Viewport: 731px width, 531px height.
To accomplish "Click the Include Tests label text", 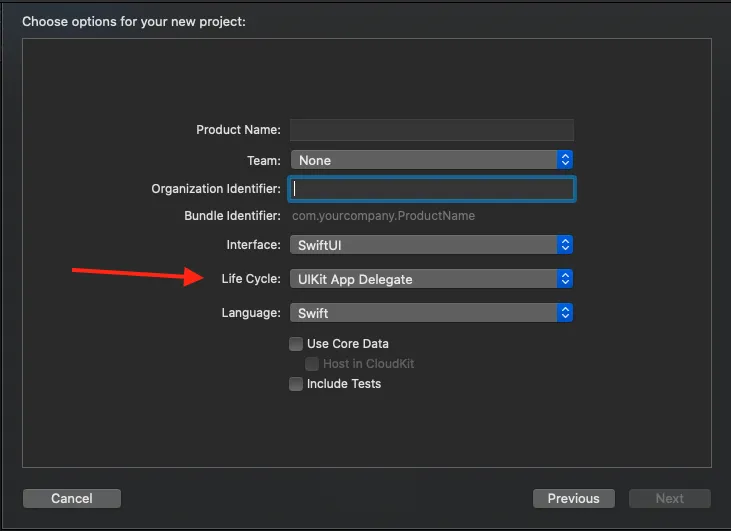I will (344, 384).
